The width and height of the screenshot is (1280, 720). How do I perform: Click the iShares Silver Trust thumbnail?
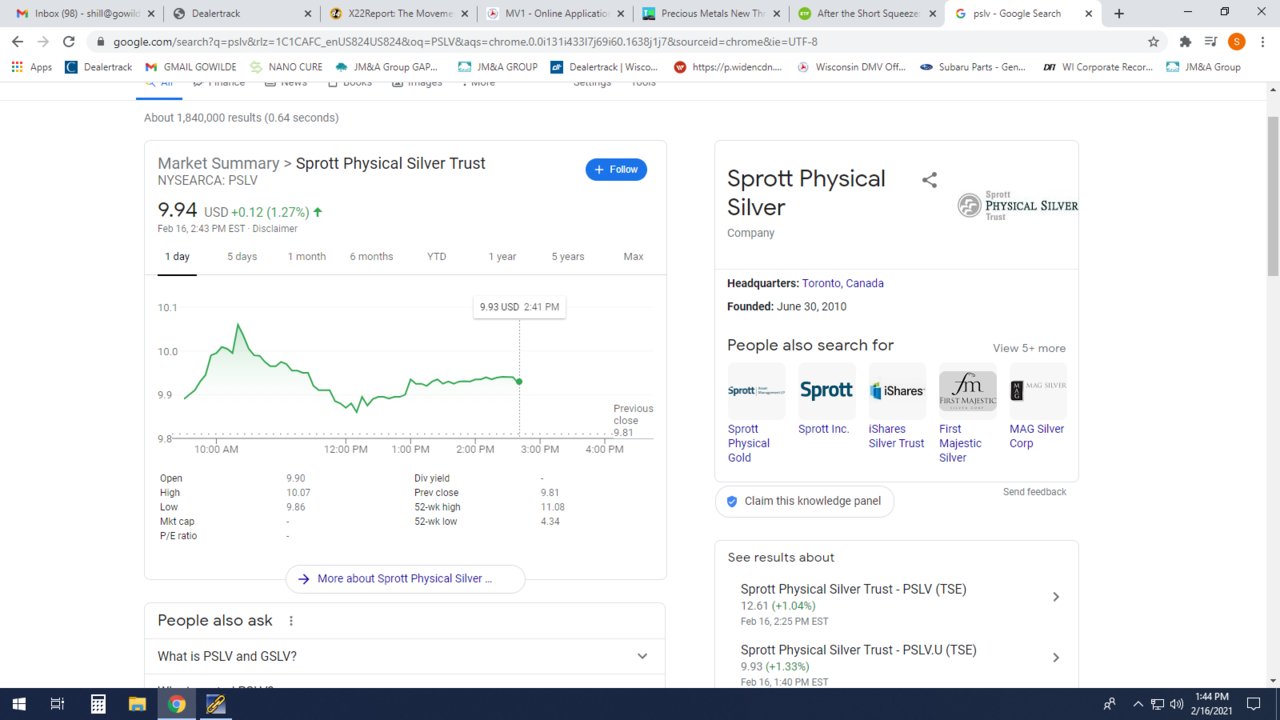(896, 391)
